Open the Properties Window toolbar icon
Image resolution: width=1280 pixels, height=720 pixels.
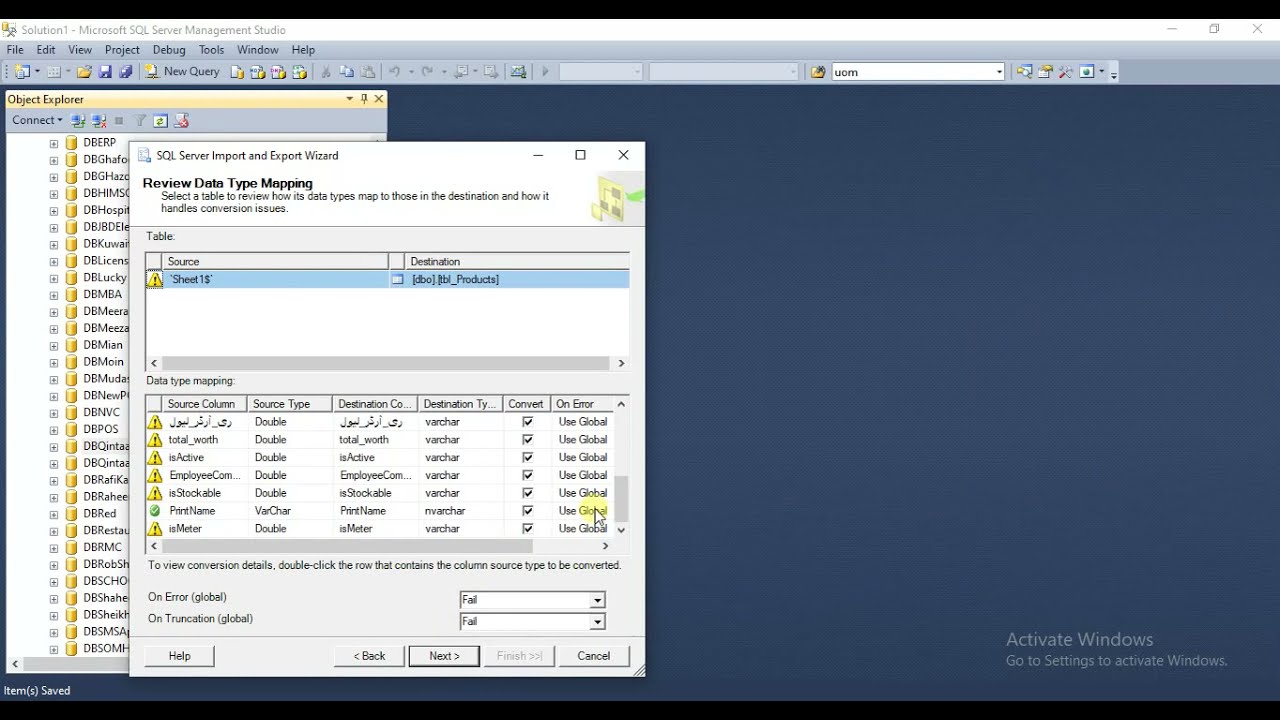[1045, 72]
